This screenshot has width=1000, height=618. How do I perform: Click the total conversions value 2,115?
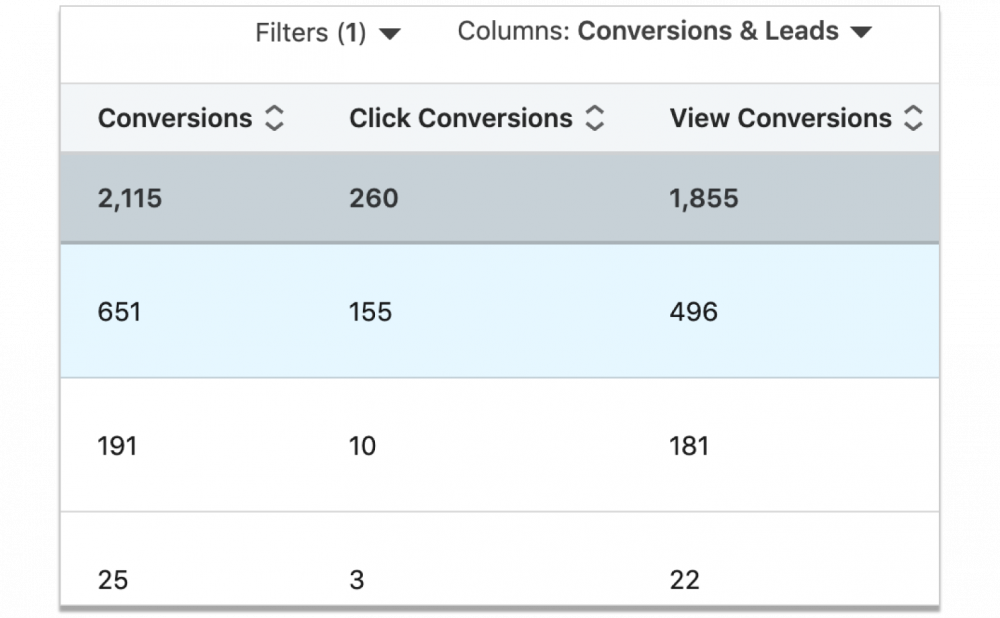[129, 198]
